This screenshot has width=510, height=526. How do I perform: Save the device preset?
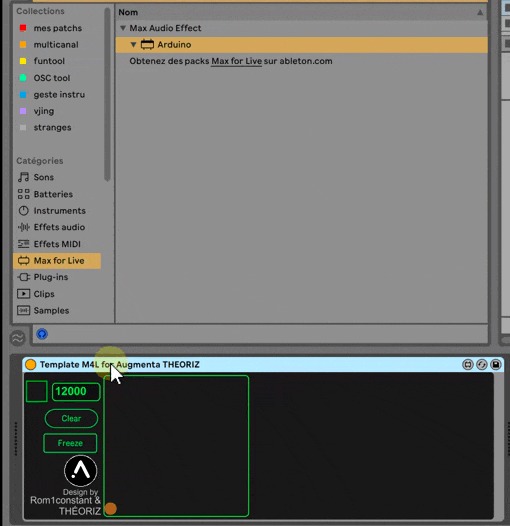(496, 365)
